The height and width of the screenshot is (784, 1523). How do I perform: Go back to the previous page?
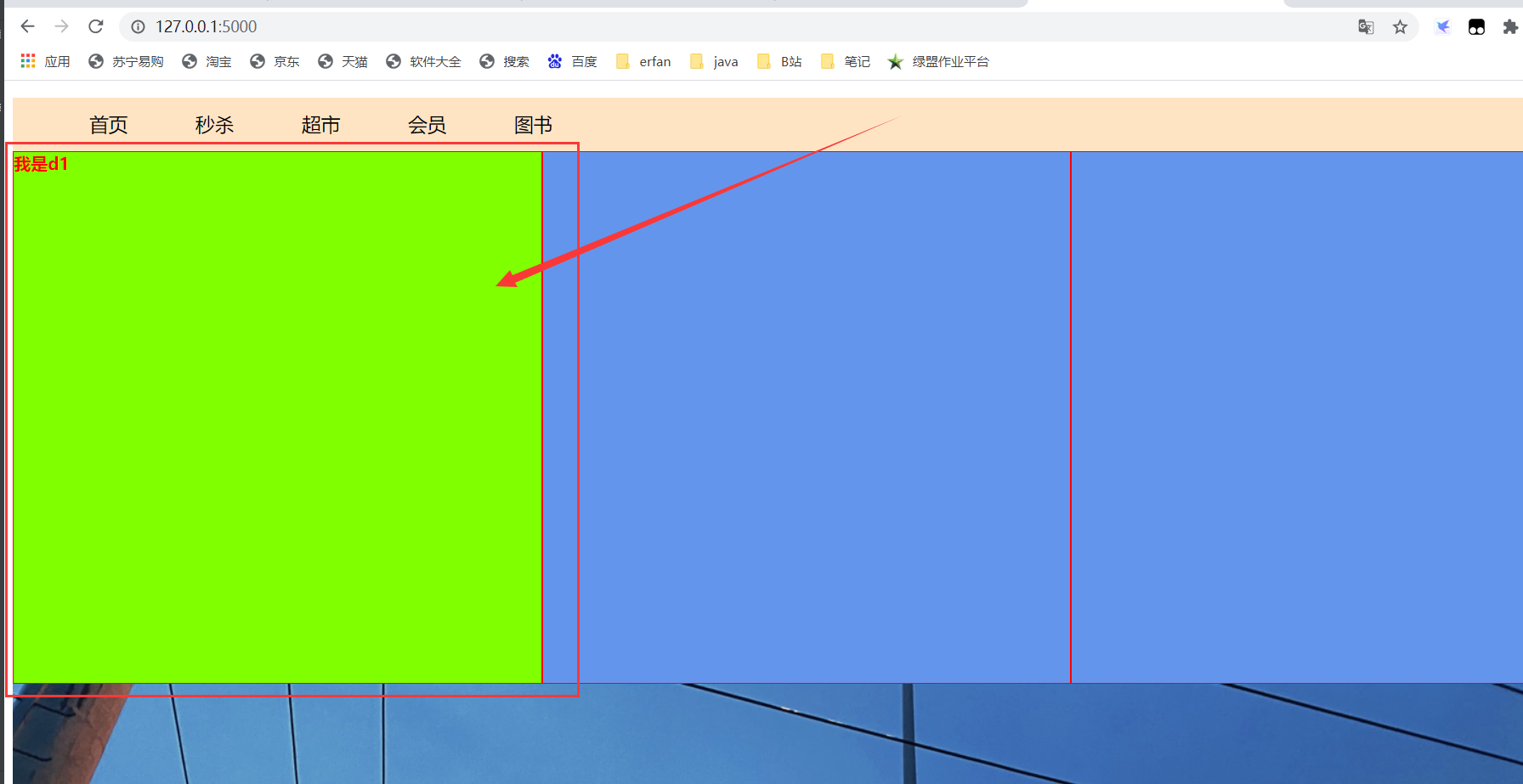[x=27, y=26]
